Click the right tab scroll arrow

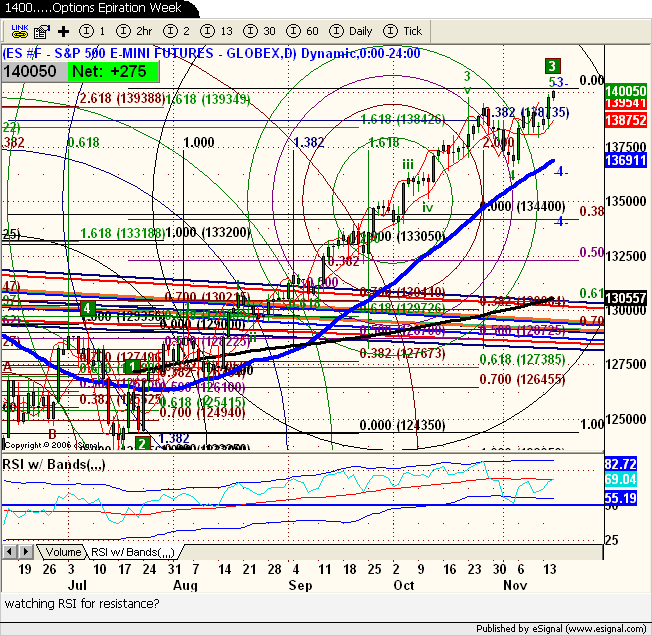(24, 551)
